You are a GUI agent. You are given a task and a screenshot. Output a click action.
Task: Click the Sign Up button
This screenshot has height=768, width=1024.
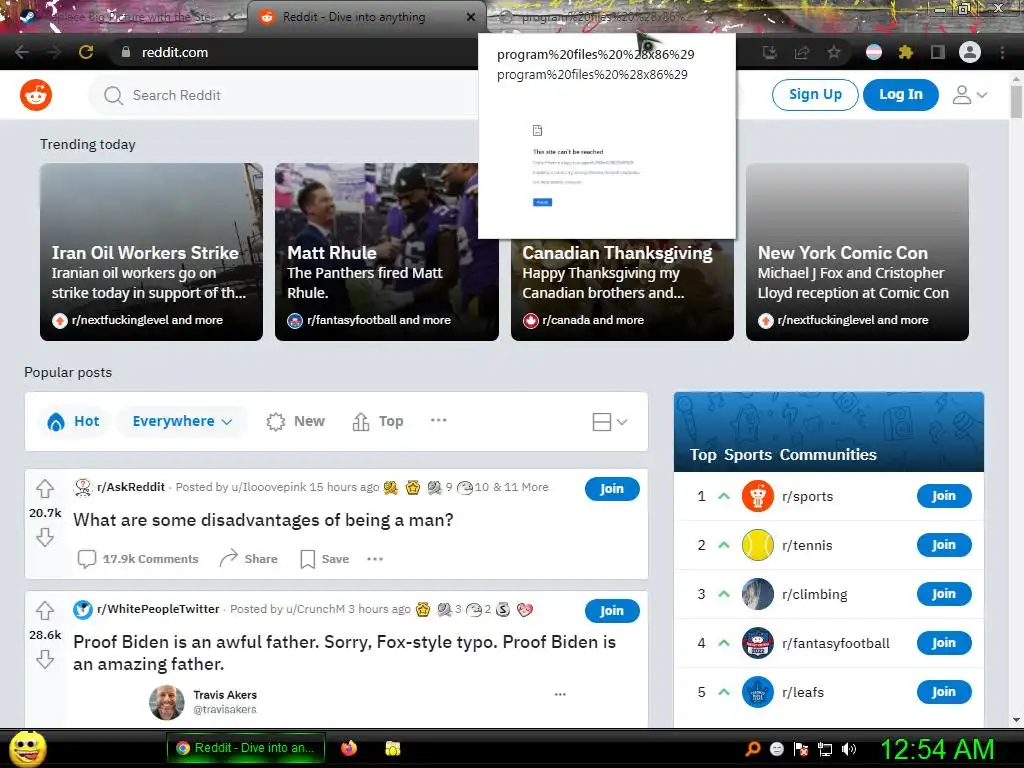[815, 95]
